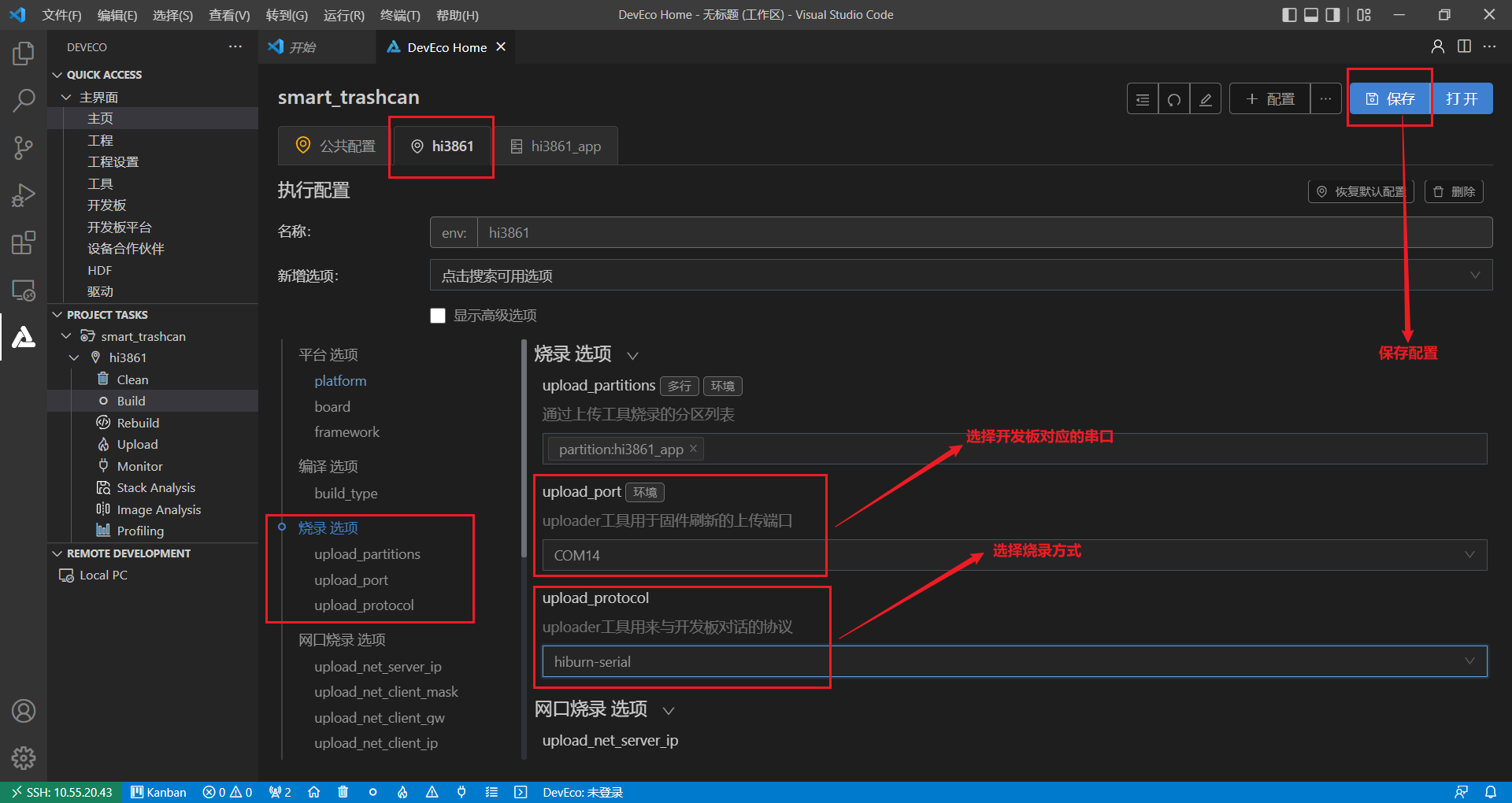Open the Manage gear icon
The image size is (1512, 803).
pyautogui.click(x=24, y=758)
